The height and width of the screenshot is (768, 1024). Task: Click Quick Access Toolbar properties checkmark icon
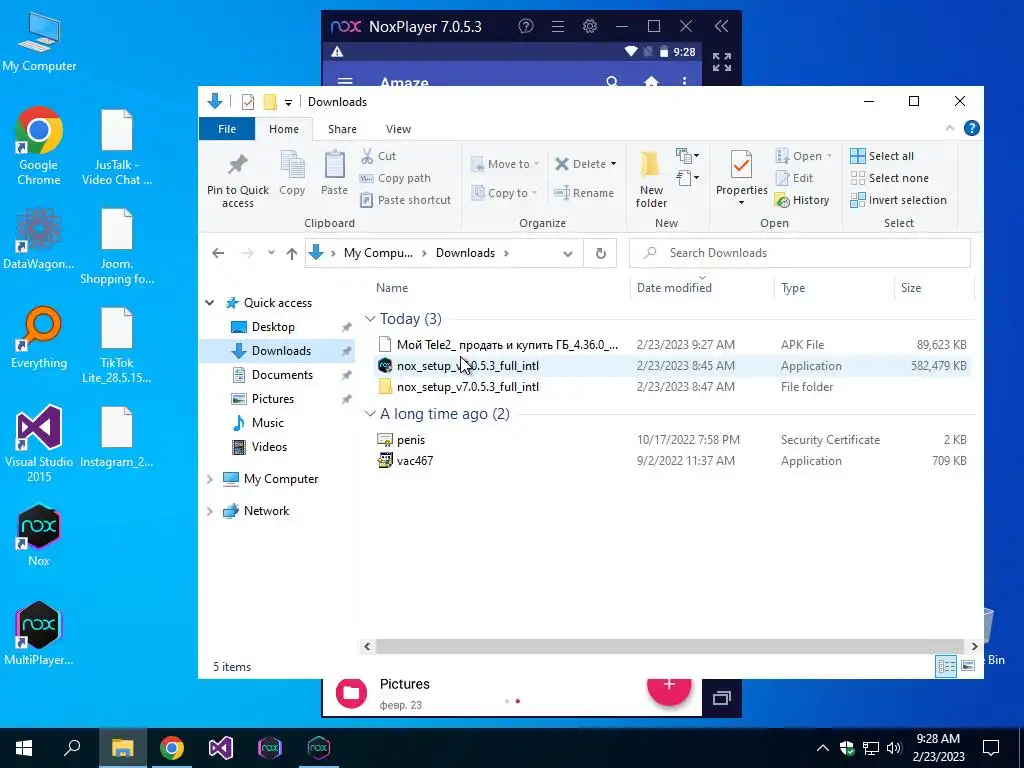click(248, 102)
